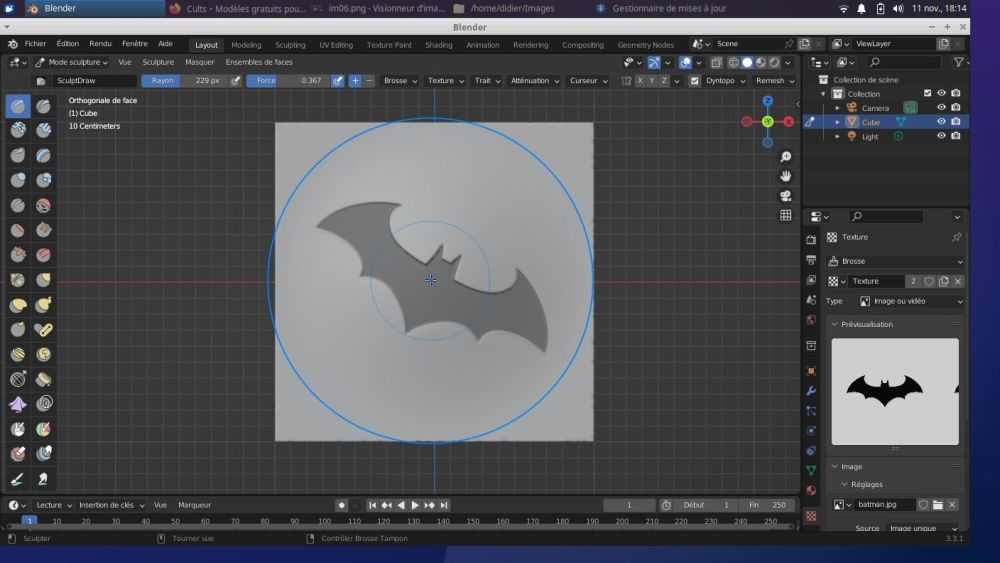Click the green Y axis gizmo ball
The image size is (1000, 563).
(x=767, y=121)
